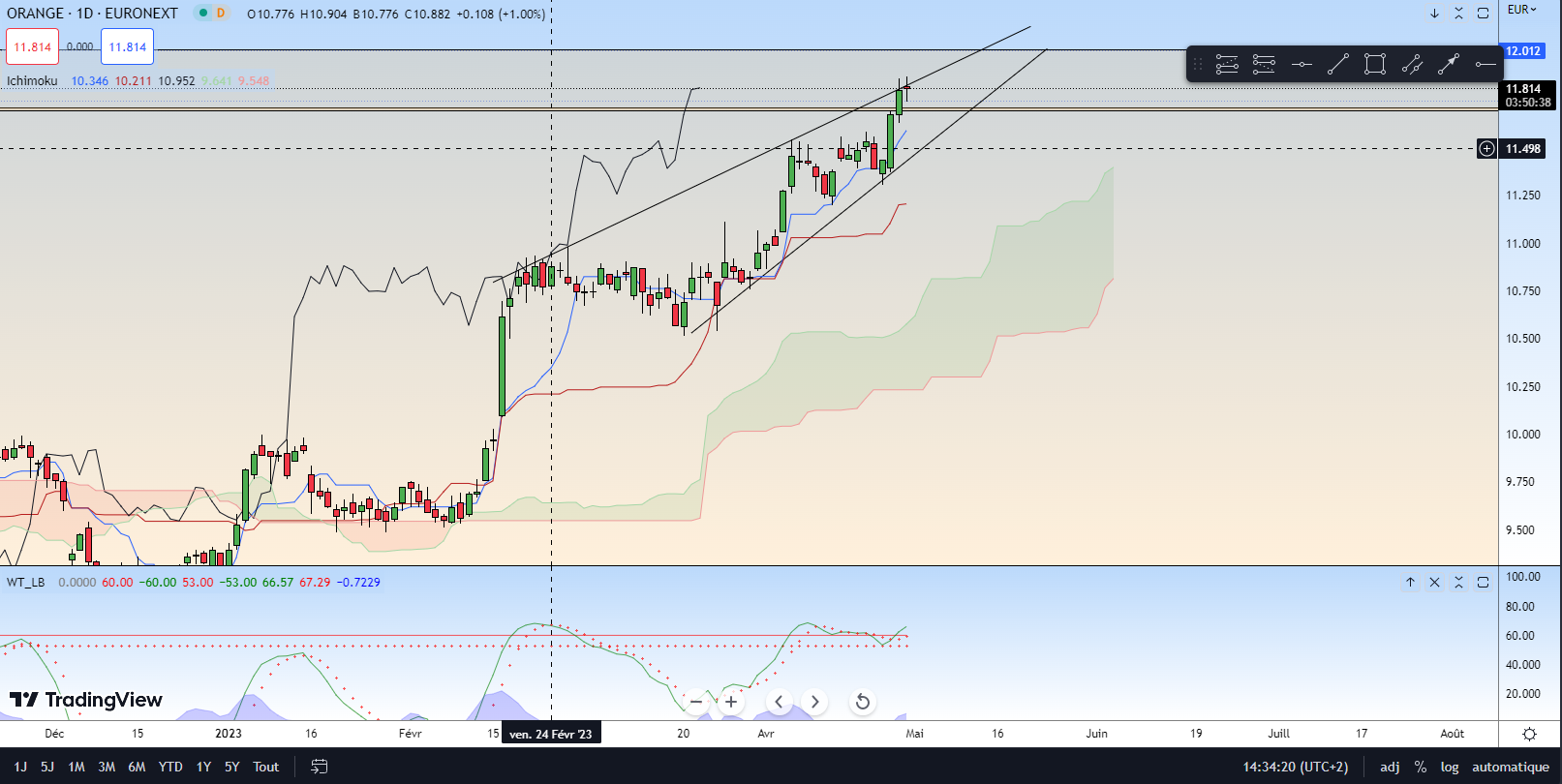Click the plus button at 11.498 price
Image resolution: width=1562 pixels, height=784 pixels.
pyautogui.click(x=1486, y=149)
